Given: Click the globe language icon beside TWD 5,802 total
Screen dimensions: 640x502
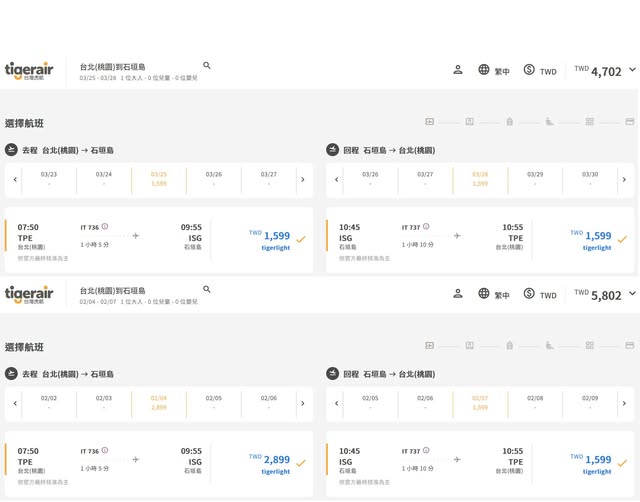Looking at the screenshot, I should [484, 294].
